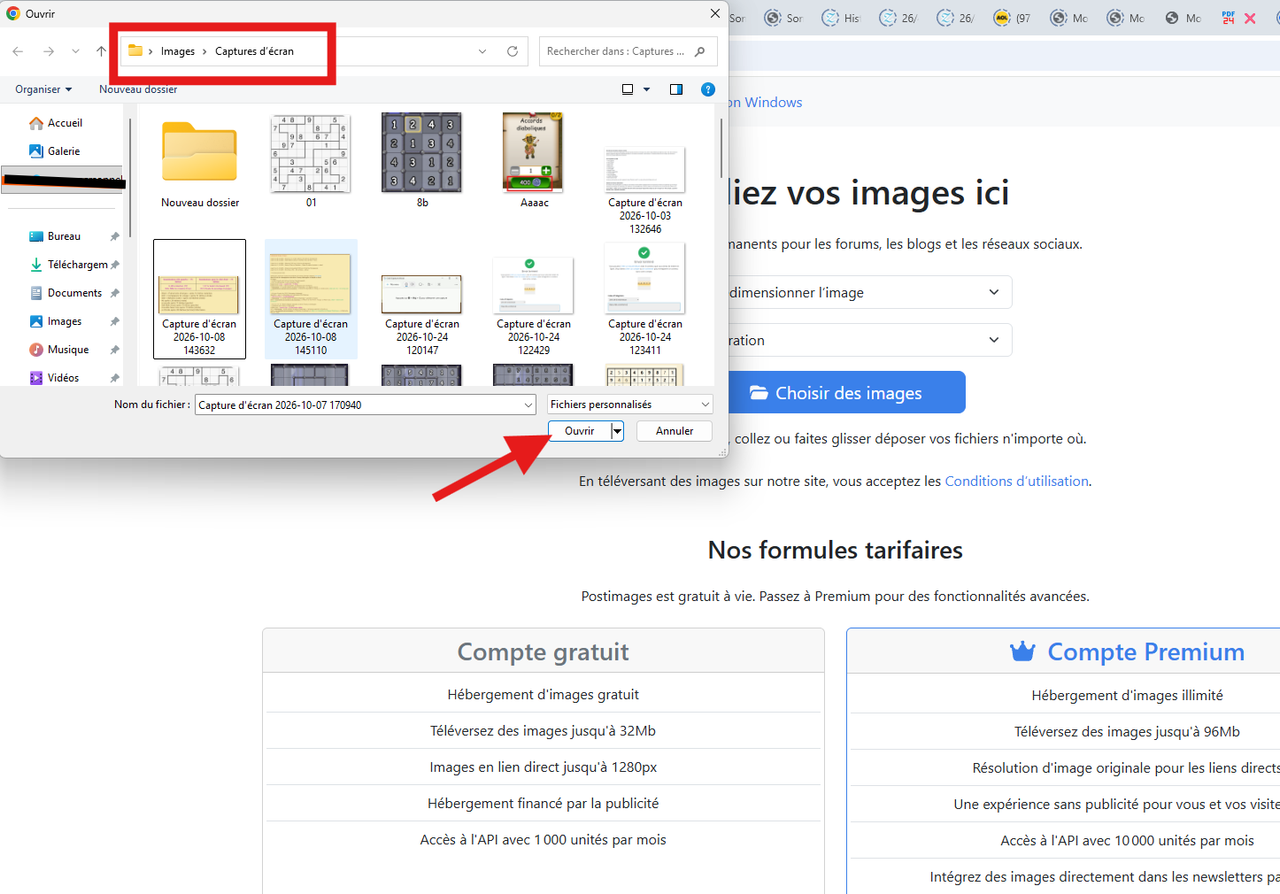Viewport: 1280px width, 894px height.
Task: Click the 'Nouveau dossier' toolbar button
Action: pyautogui.click(x=138, y=89)
